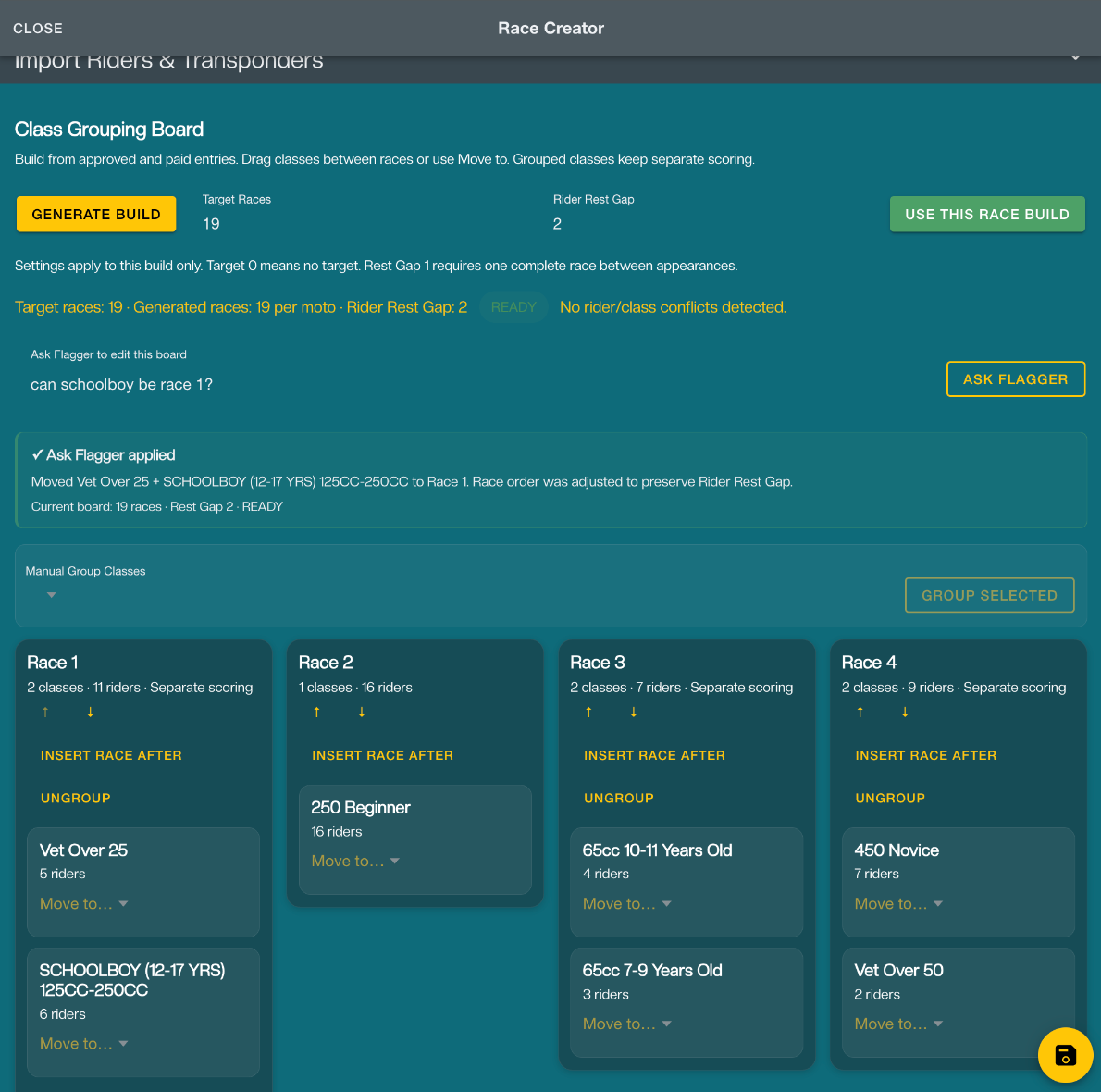Select the 250 Beginner class card
The height and width of the screenshot is (1092, 1101).
[x=415, y=839]
